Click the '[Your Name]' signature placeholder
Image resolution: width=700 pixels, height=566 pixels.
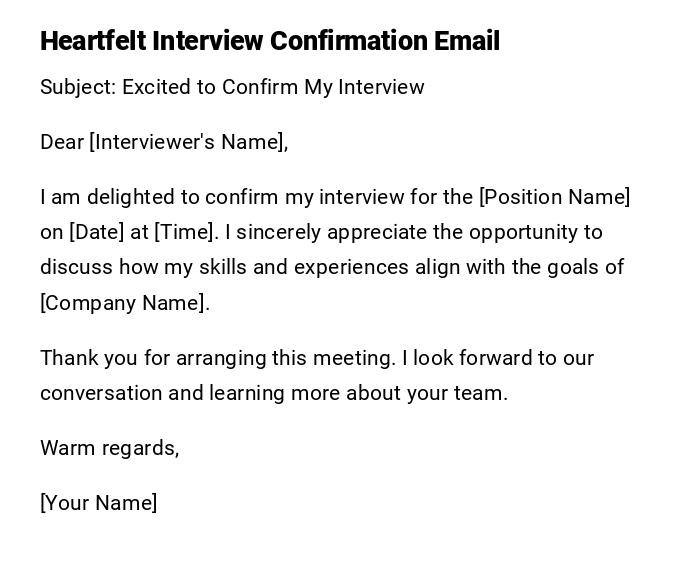(98, 503)
